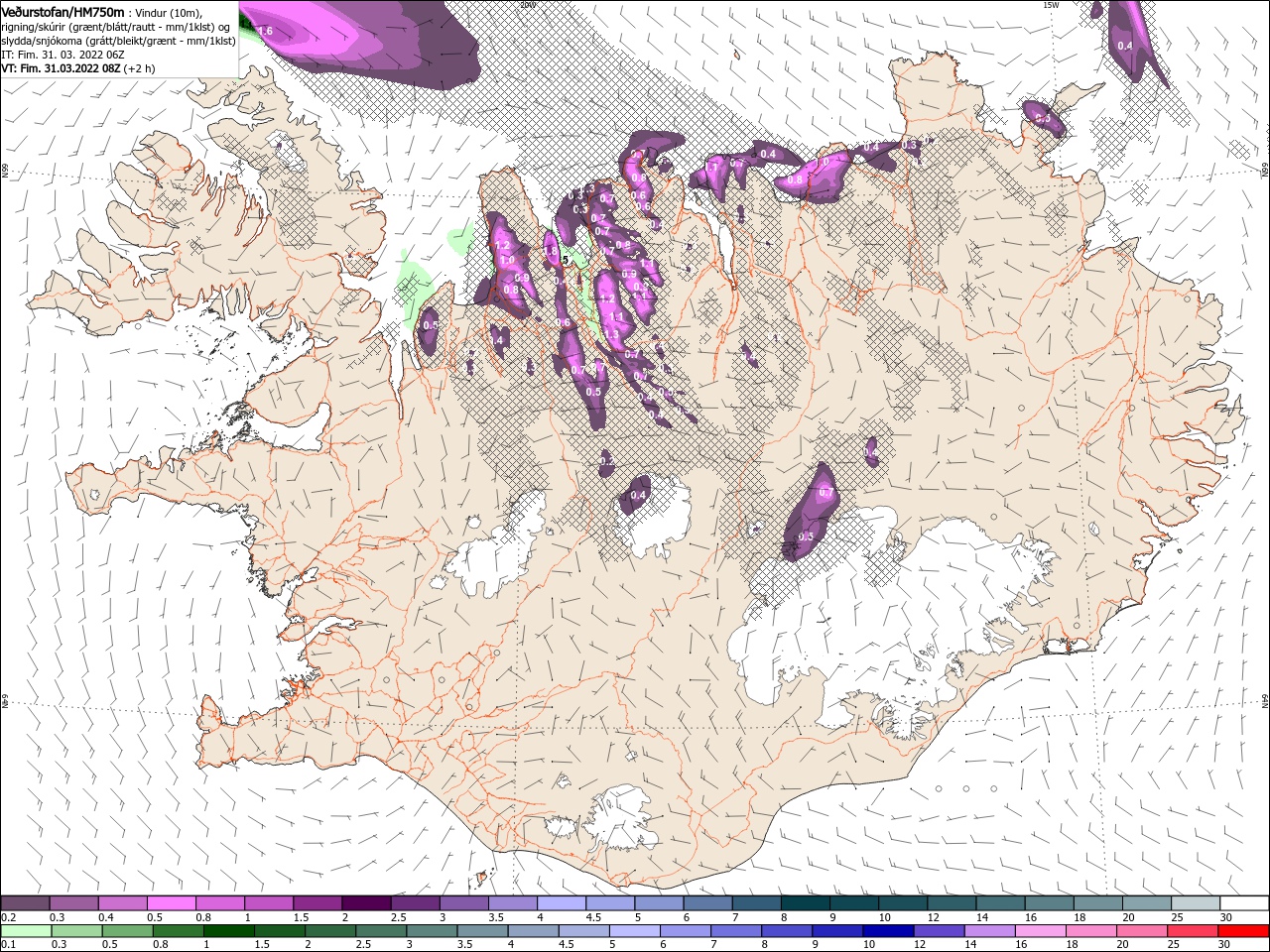Click the Veðurstofan/HM750m title text
The image size is (1270, 952).
tap(63, 11)
